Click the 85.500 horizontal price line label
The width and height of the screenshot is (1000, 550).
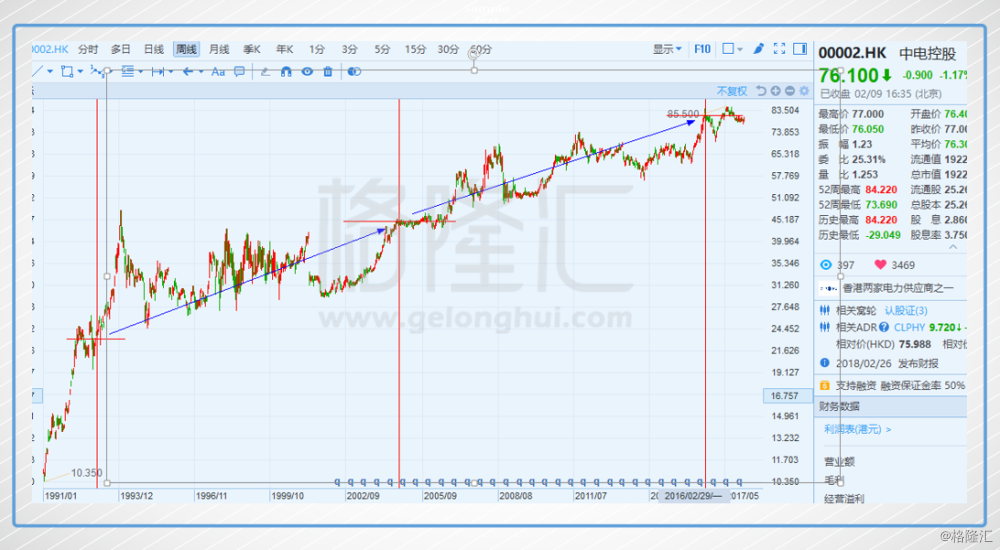tap(683, 114)
